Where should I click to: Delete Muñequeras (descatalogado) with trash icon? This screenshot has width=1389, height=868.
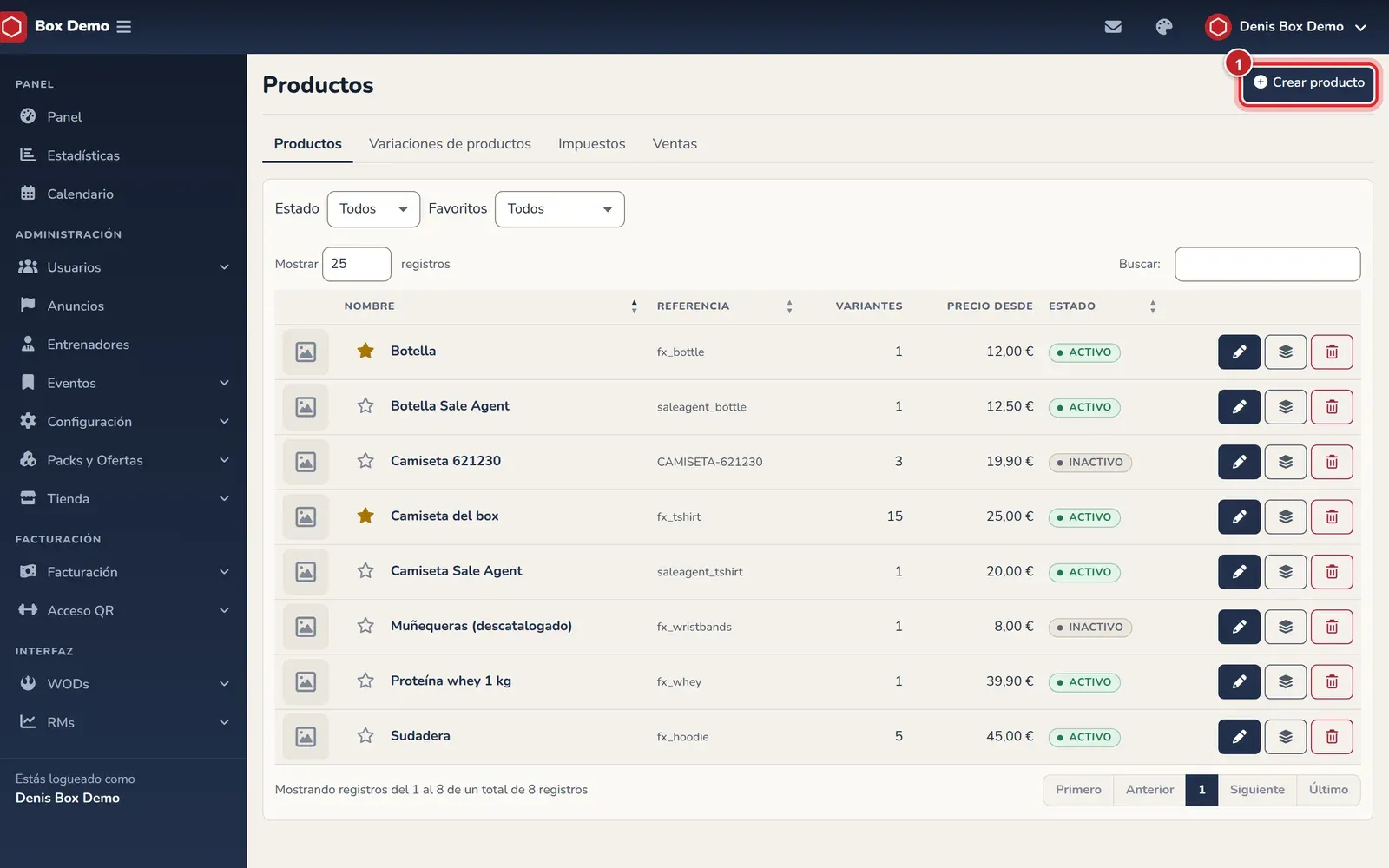click(x=1332, y=627)
